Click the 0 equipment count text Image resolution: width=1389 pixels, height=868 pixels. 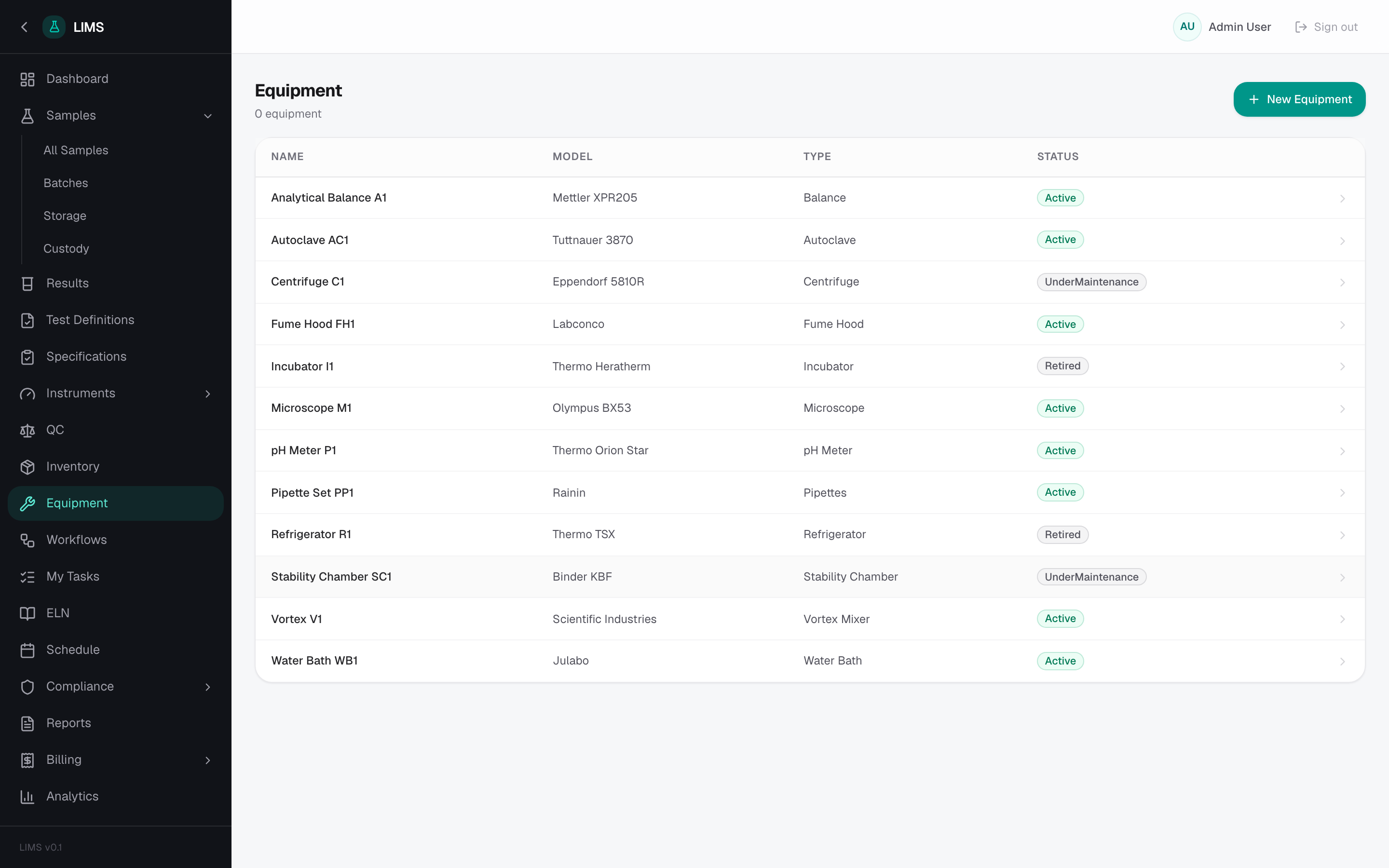click(288, 114)
